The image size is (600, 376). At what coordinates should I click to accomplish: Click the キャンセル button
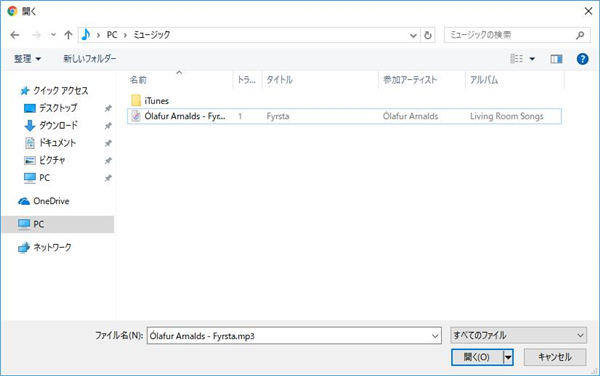pos(555,357)
